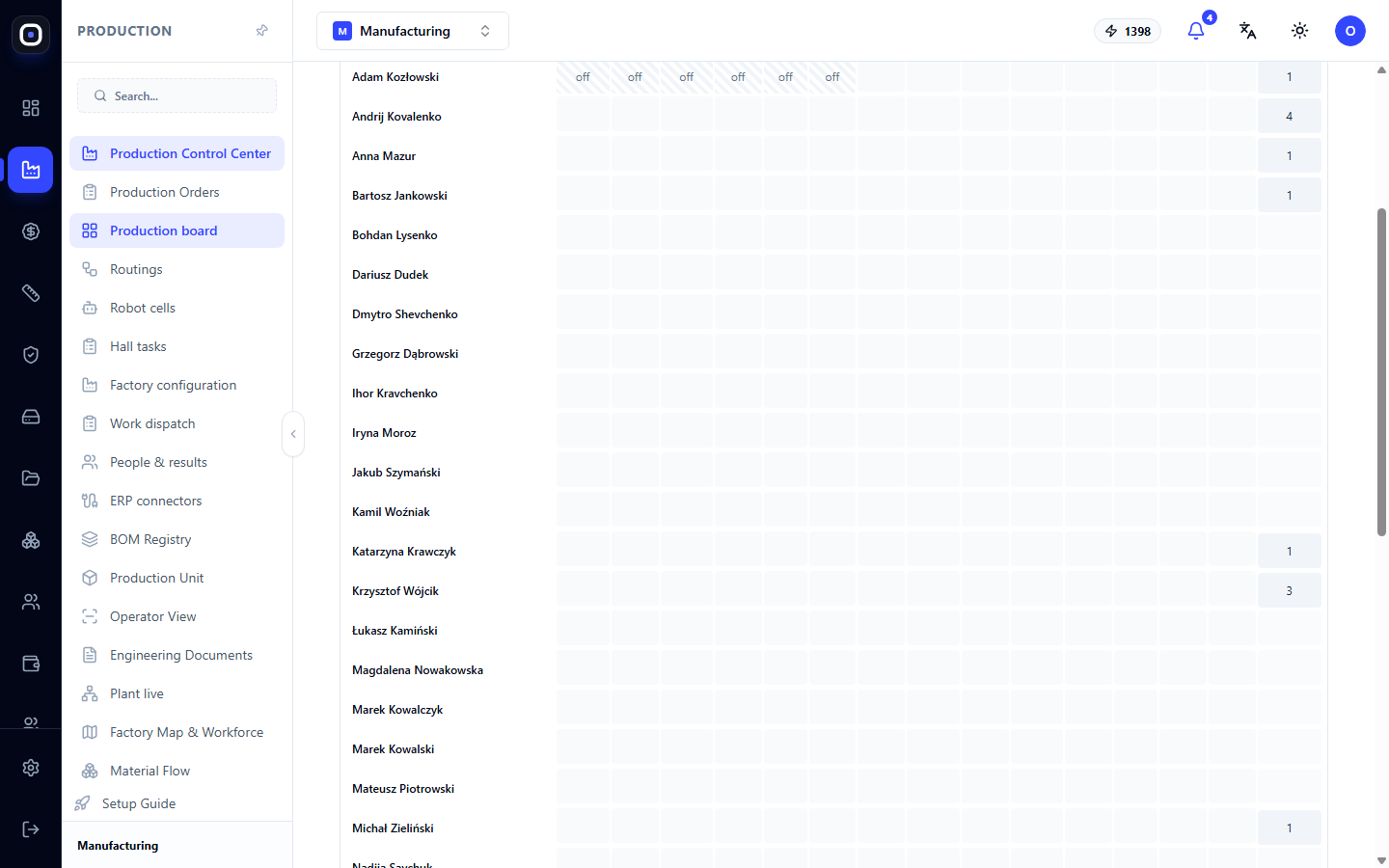Screen dimensions: 1389x868
Task: Click the vertical scrollbar thumb
Action: tap(1381, 371)
